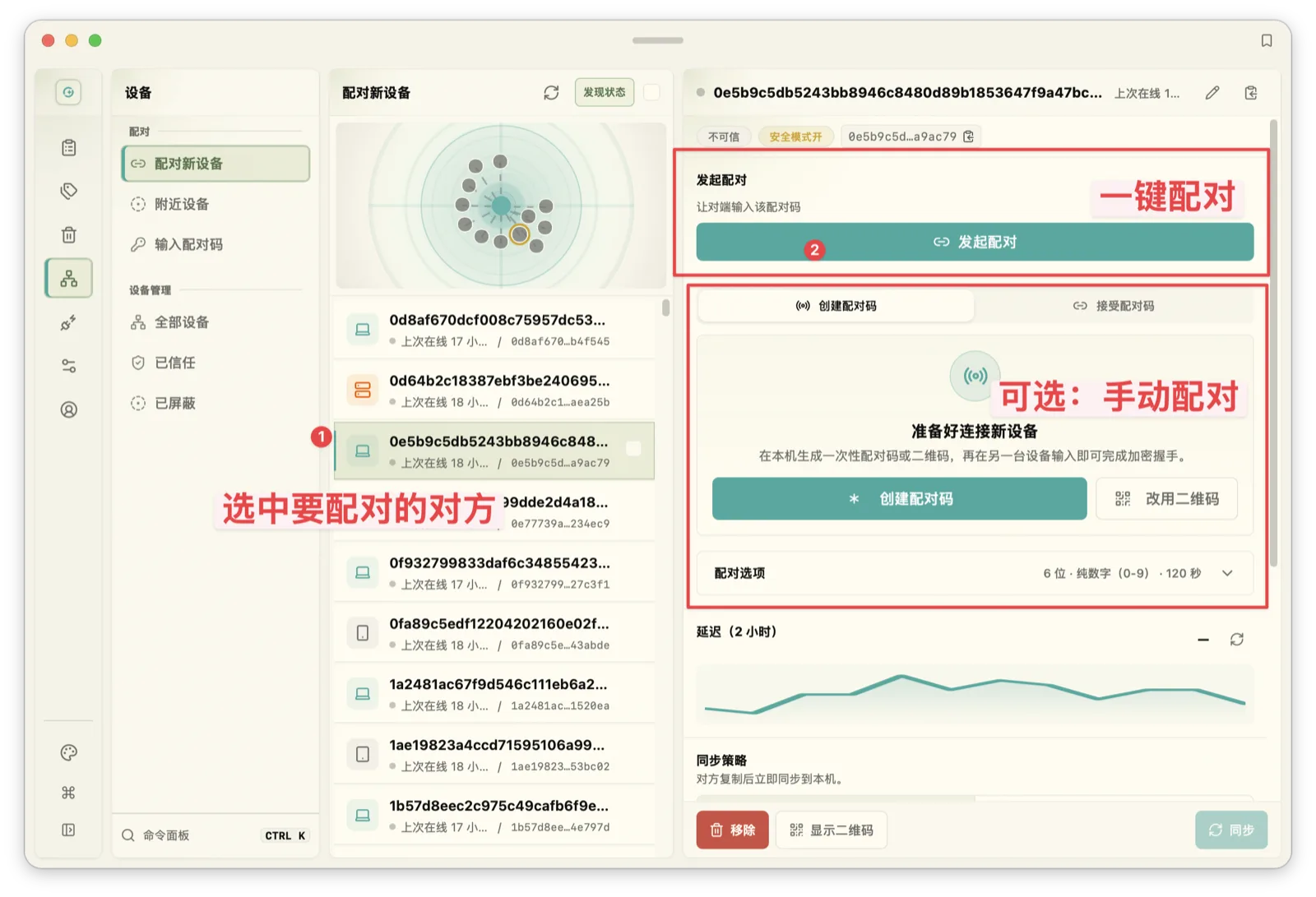Viewport: 1316px width, 897px height.
Task: Expand the 配对选项 chevron
Action: click(1227, 573)
